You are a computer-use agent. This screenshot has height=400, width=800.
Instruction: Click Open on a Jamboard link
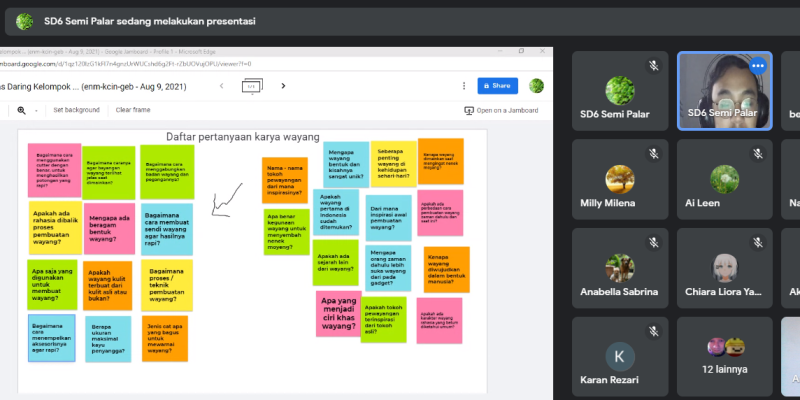click(502, 110)
